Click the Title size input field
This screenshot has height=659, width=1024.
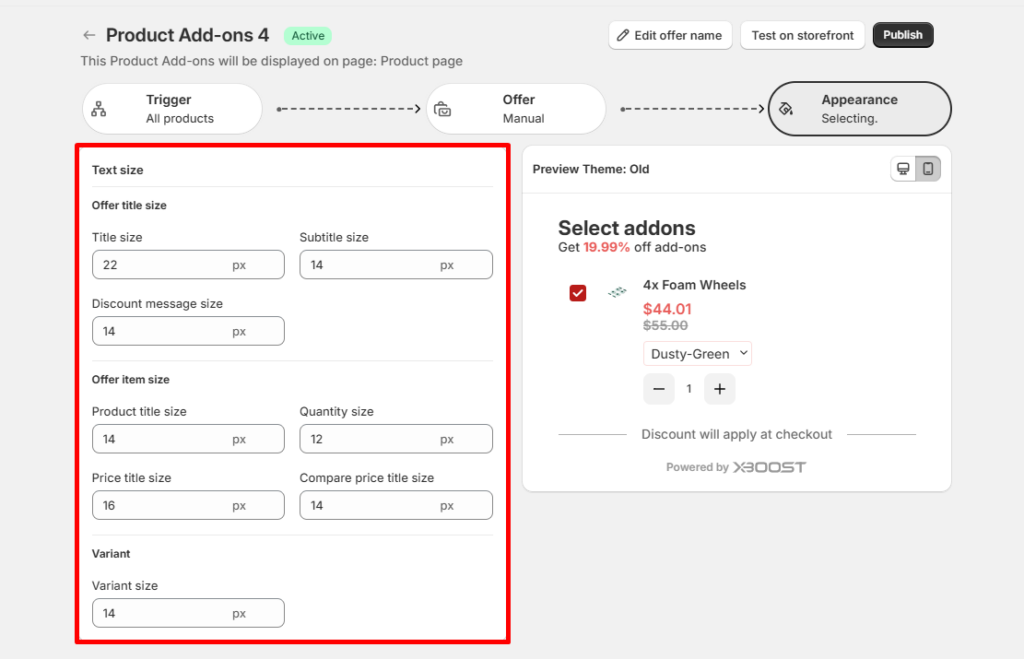160,265
